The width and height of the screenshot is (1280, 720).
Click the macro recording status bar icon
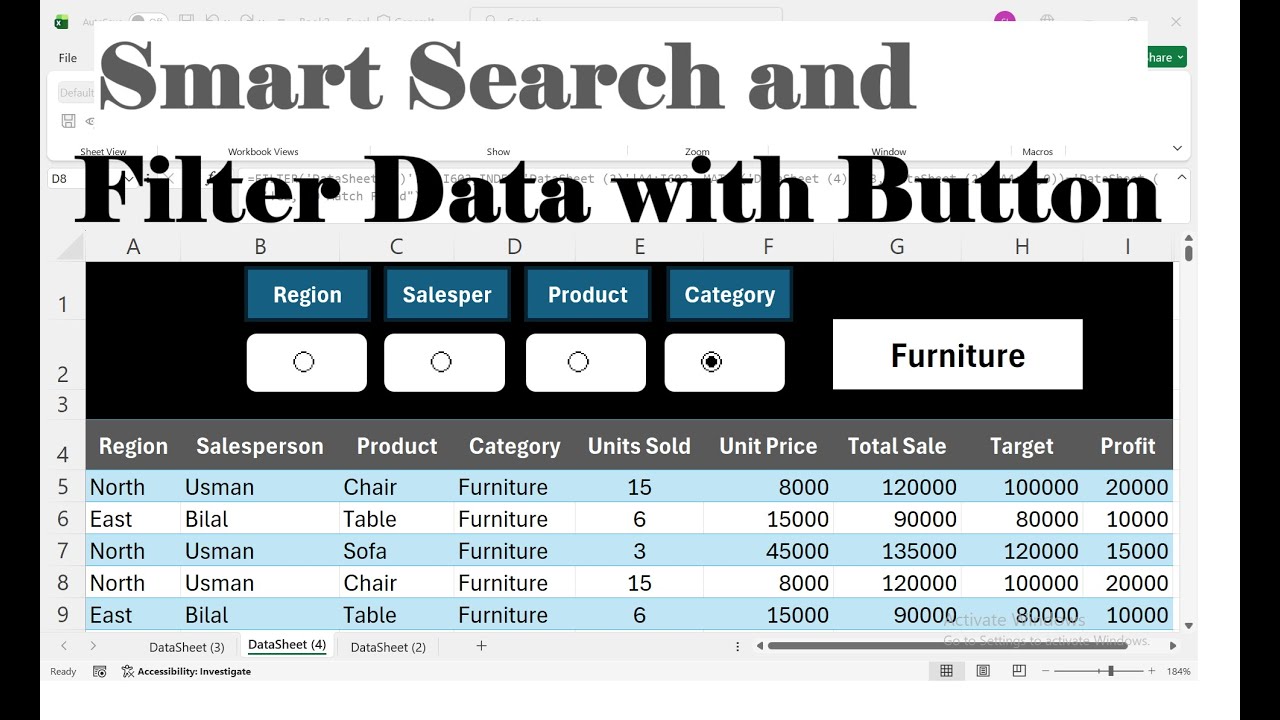click(x=100, y=671)
